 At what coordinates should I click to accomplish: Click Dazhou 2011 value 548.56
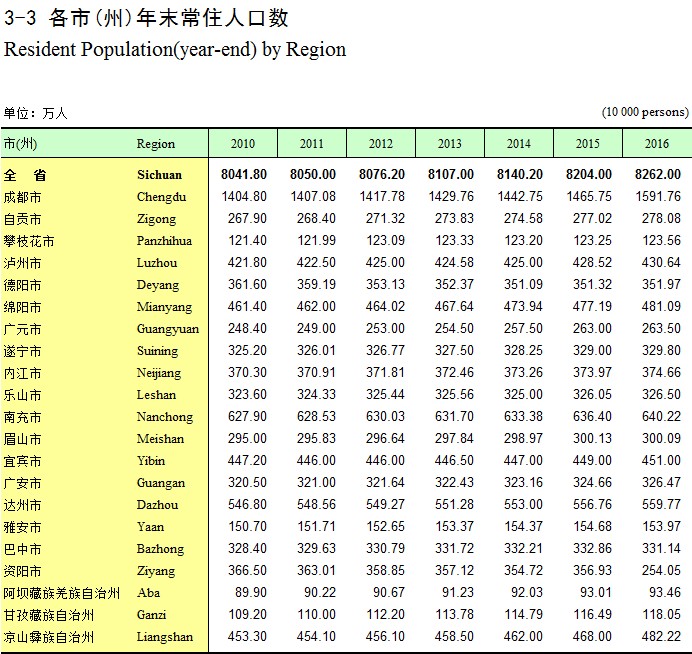pyautogui.click(x=316, y=505)
